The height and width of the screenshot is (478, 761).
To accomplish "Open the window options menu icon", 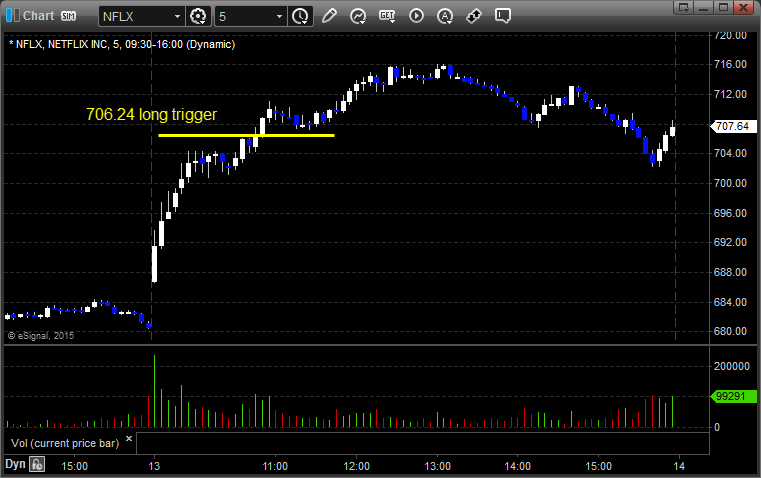I will (x=683, y=7).
